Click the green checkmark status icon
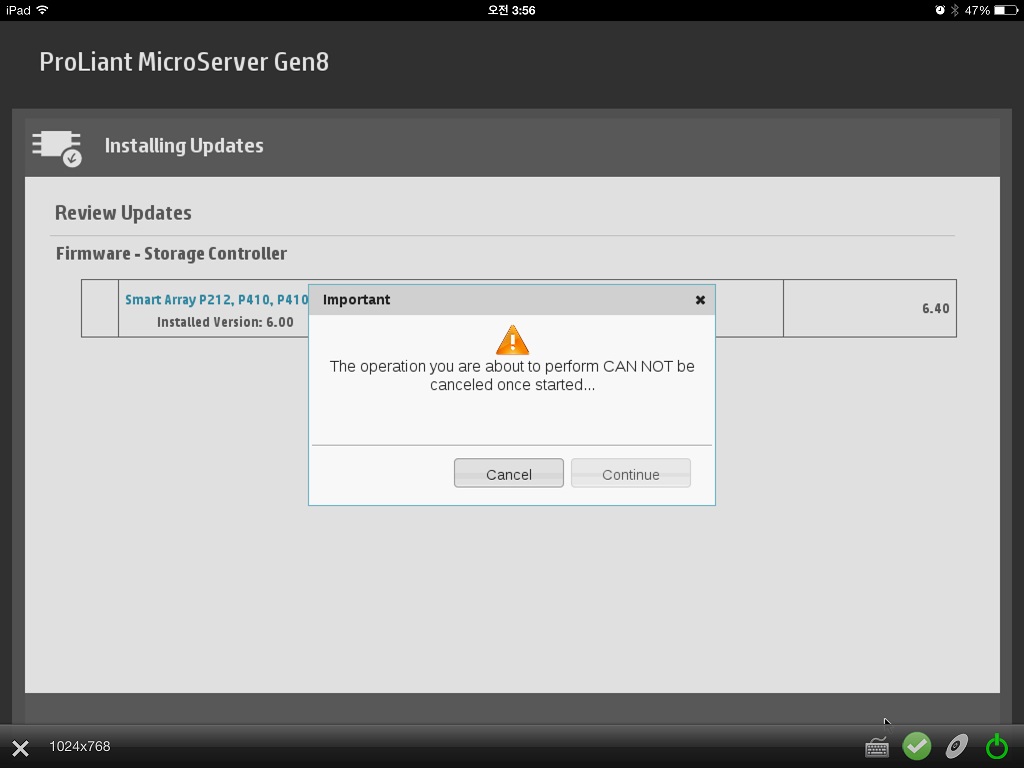 (917, 746)
